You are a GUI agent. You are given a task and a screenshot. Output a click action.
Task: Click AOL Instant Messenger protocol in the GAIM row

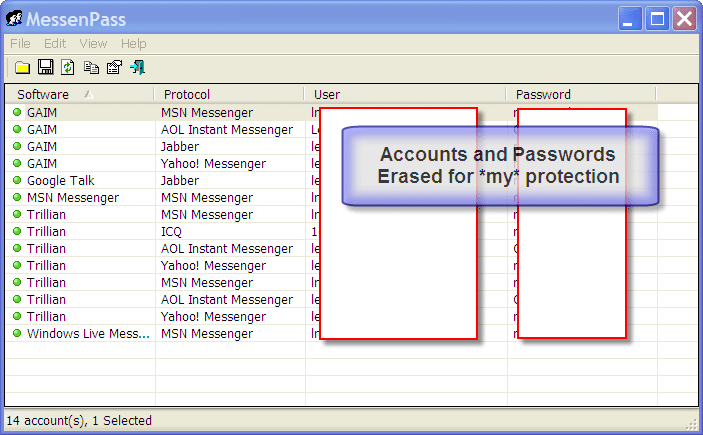227,130
